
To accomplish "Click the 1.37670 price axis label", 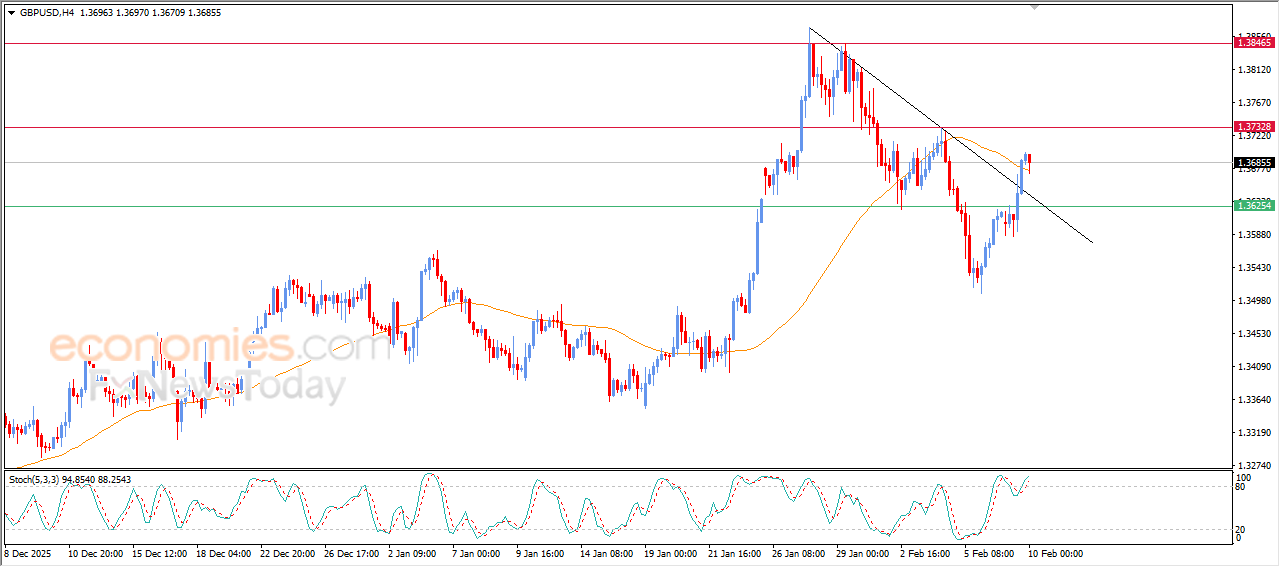I will pos(1253,103).
